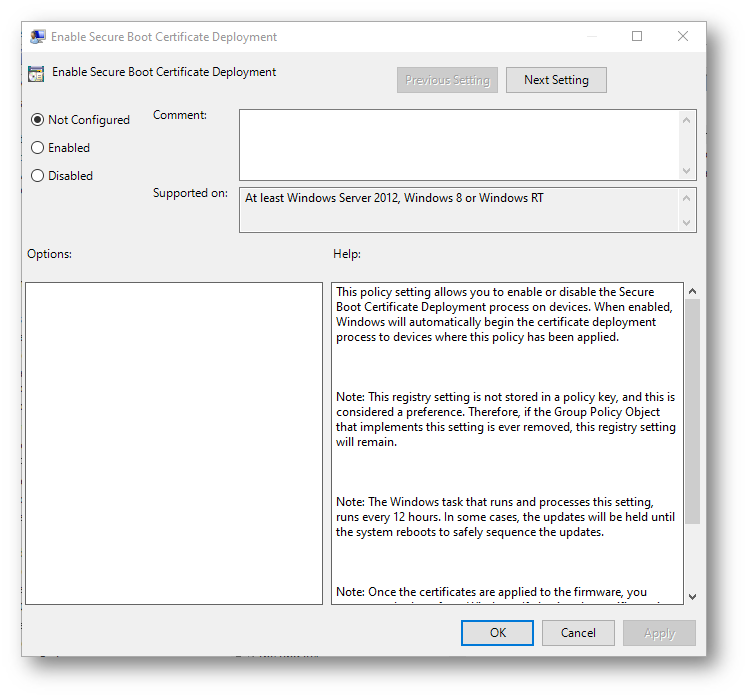Screen dimensions: 749x699
Task: Click the note about registry setting preference
Action: coord(505,419)
